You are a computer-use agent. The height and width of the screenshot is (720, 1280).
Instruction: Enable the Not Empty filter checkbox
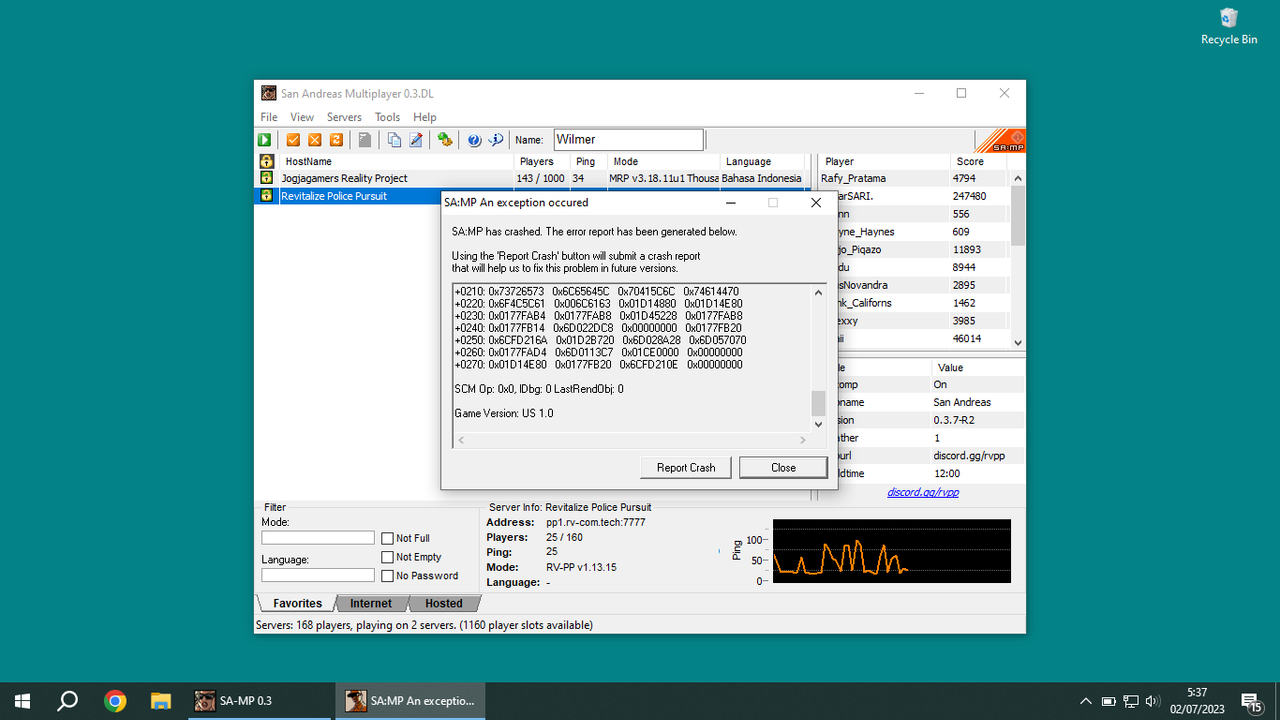pos(388,557)
